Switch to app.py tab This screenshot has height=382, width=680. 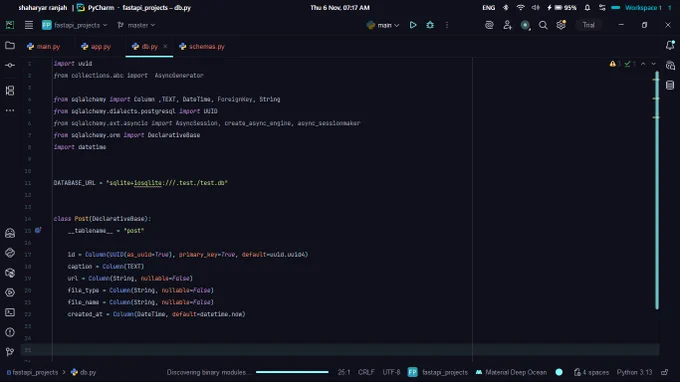pyautogui.click(x=96, y=46)
